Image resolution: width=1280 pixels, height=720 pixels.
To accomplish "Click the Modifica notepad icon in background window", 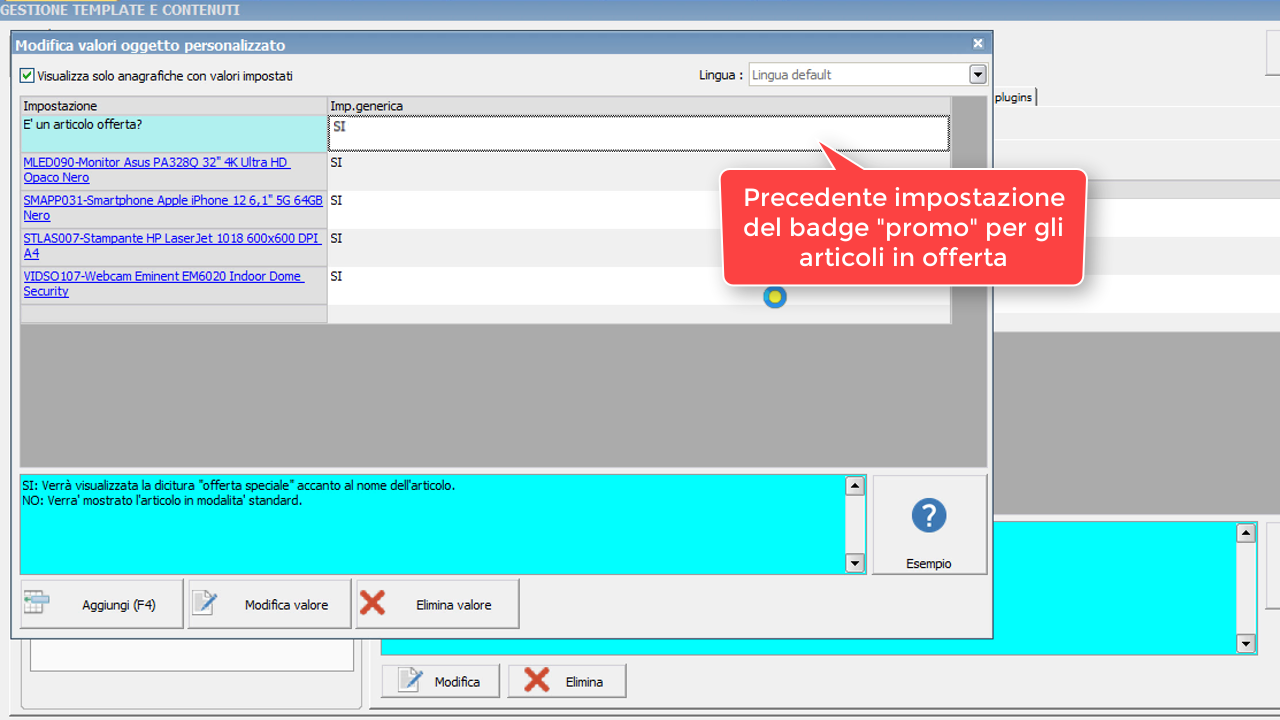I will pos(411,681).
